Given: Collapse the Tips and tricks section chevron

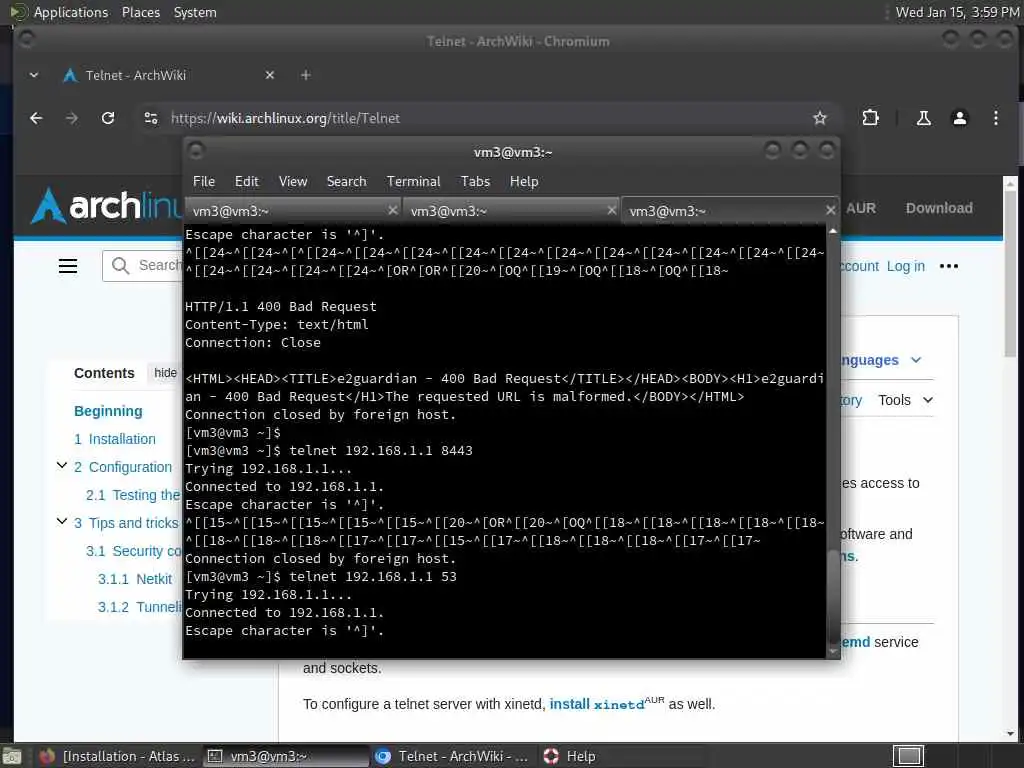Looking at the screenshot, I should [x=61, y=521].
